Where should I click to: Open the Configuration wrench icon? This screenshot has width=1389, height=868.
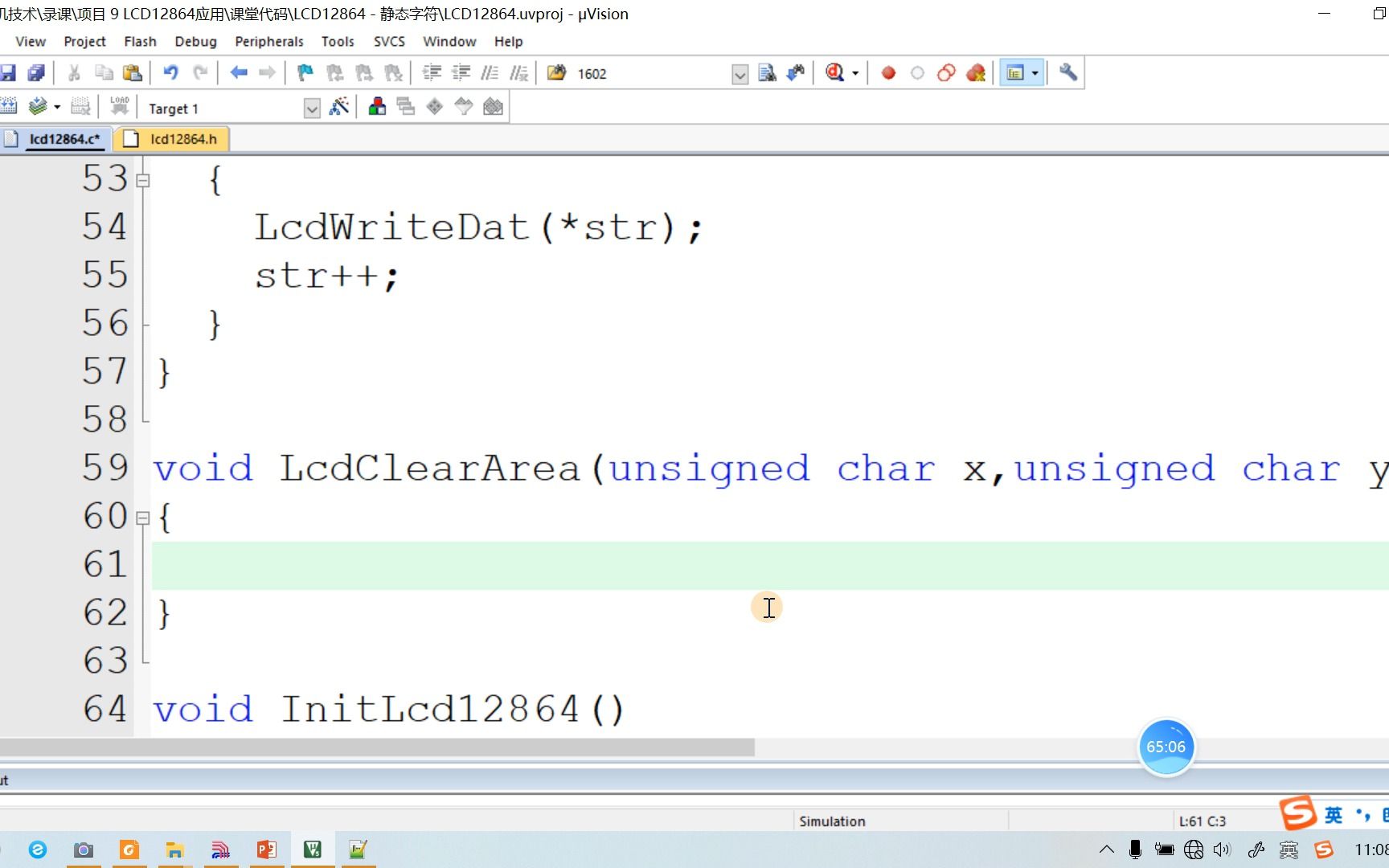(x=1068, y=73)
